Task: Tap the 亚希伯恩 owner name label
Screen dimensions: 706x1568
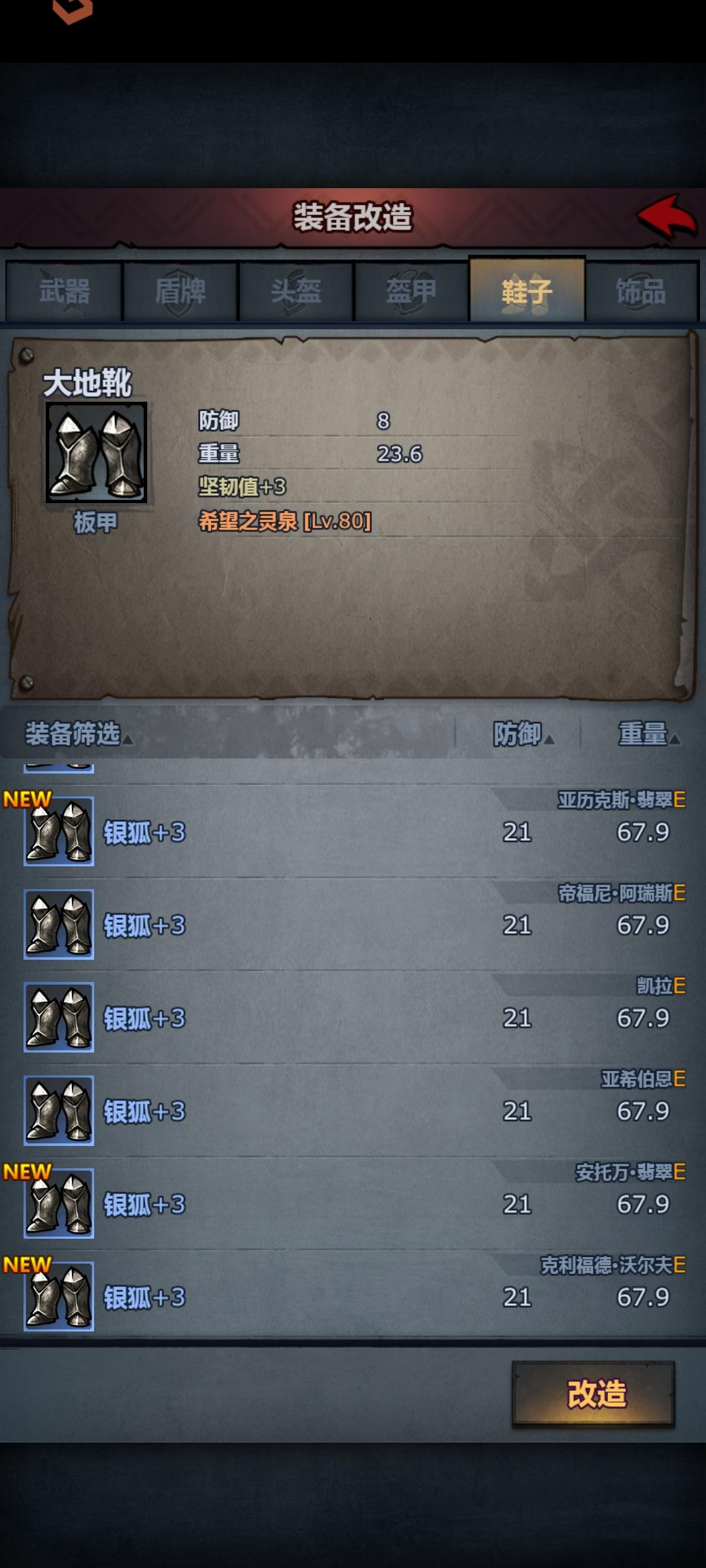Action: click(637, 1079)
